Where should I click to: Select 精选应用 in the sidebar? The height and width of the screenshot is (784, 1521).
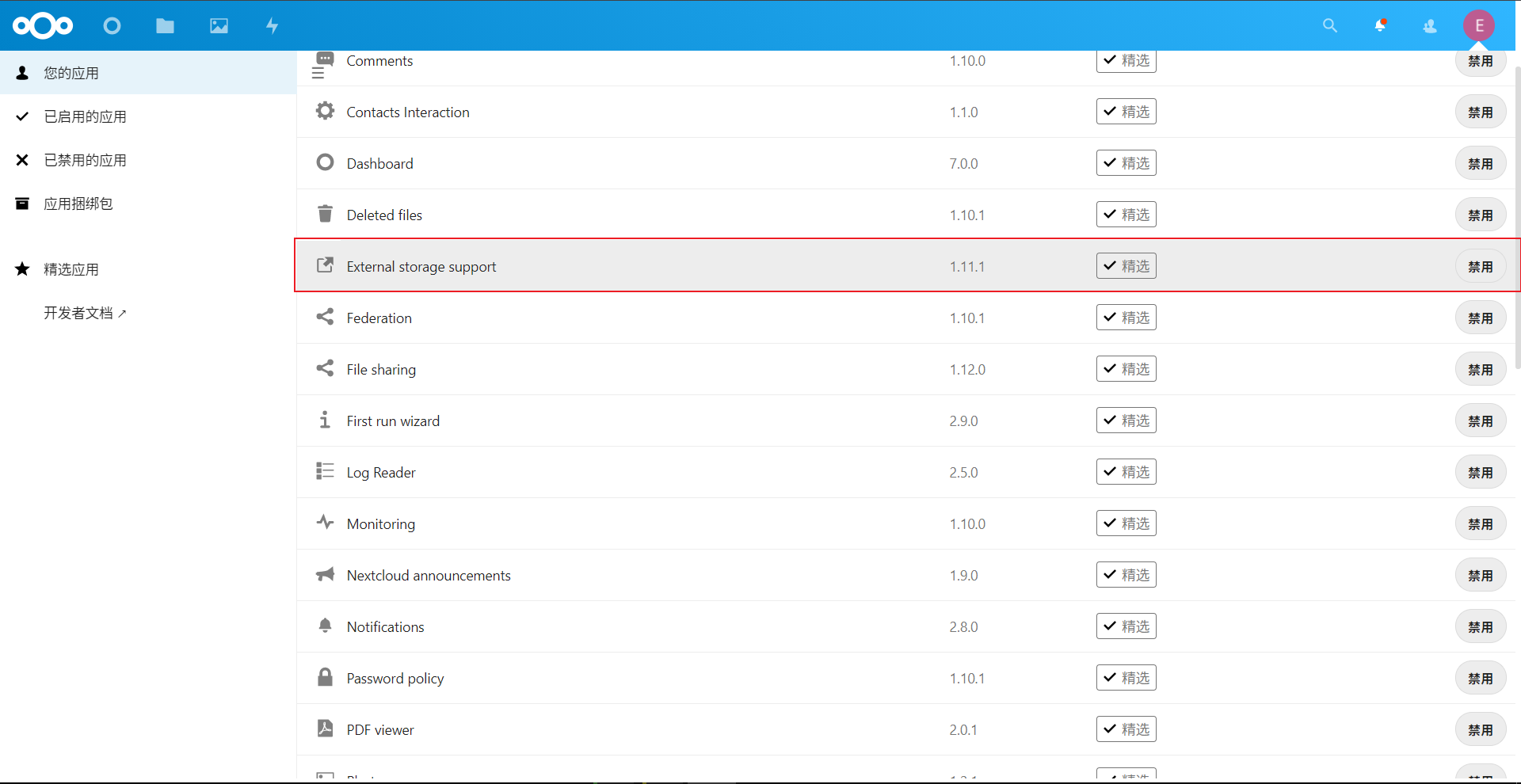pyautogui.click(x=148, y=269)
